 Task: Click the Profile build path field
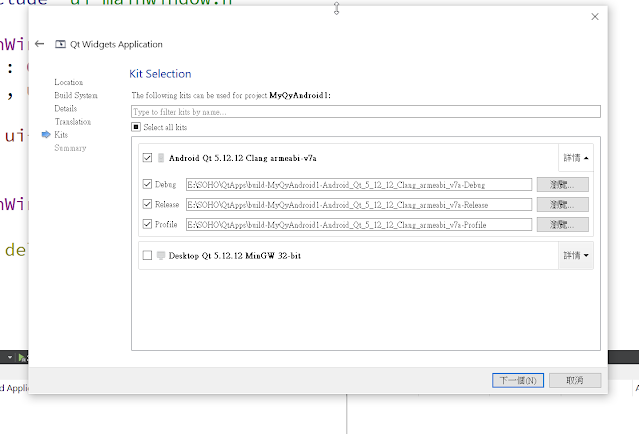pyautogui.click(x=359, y=225)
